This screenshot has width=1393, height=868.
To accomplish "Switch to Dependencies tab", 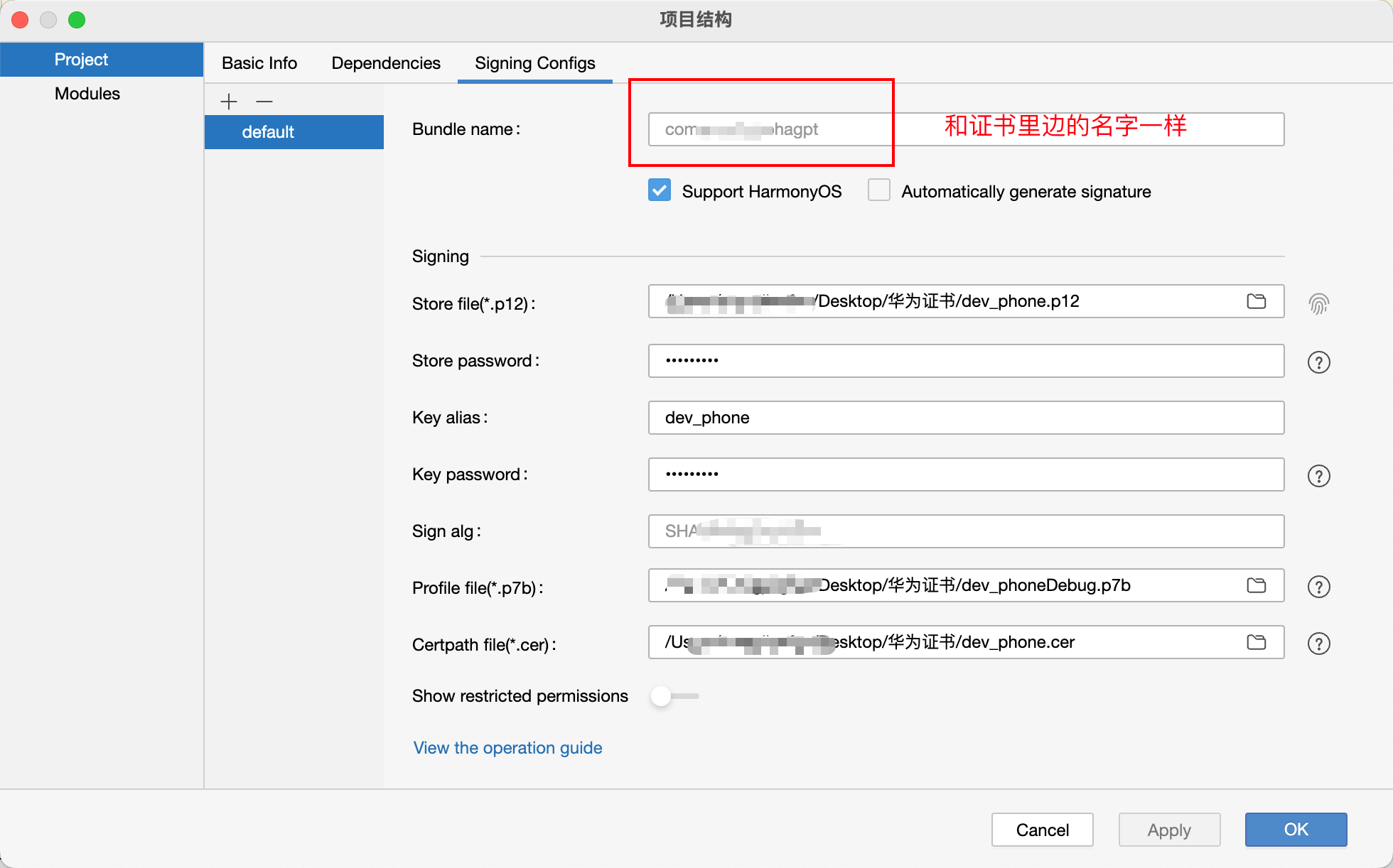I will pyautogui.click(x=386, y=63).
